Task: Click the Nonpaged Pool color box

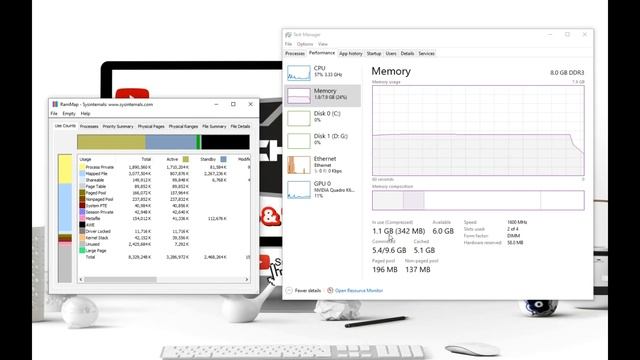Action: click(82, 199)
